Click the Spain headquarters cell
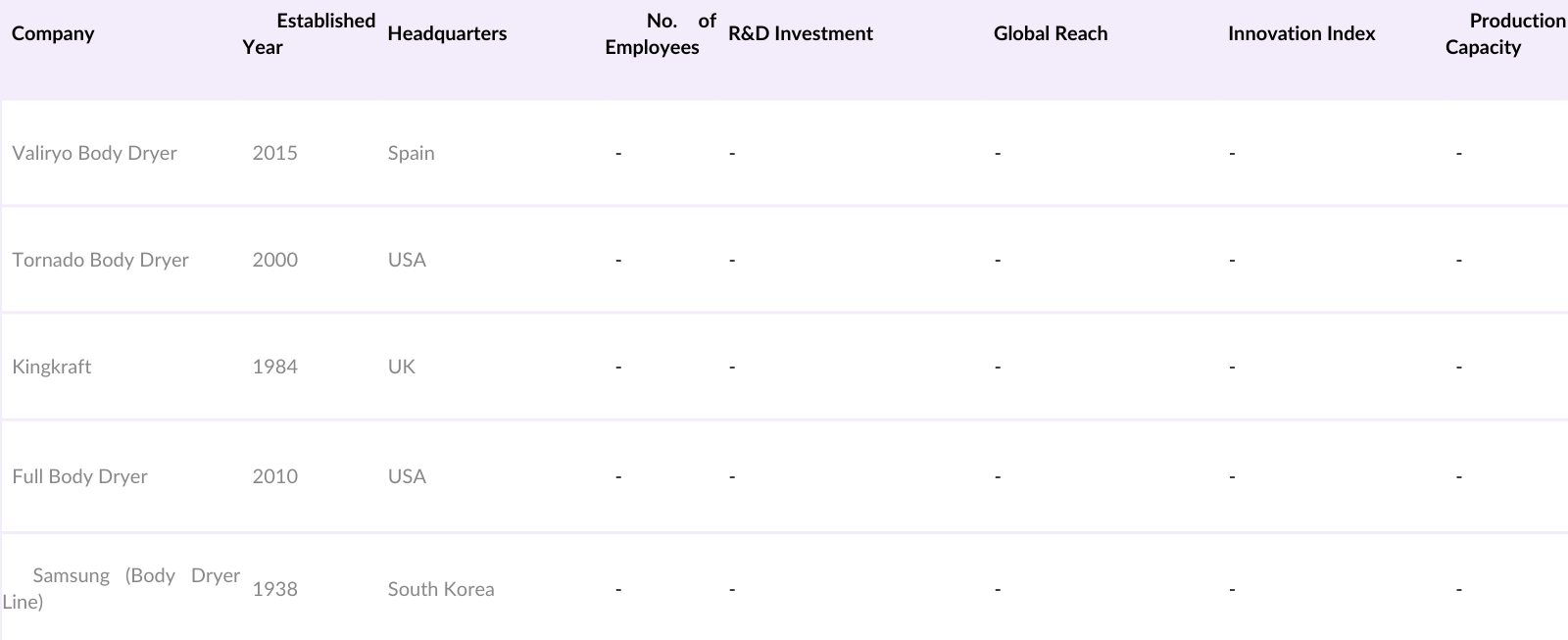Image resolution: width=1568 pixels, height=640 pixels. (411, 153)
